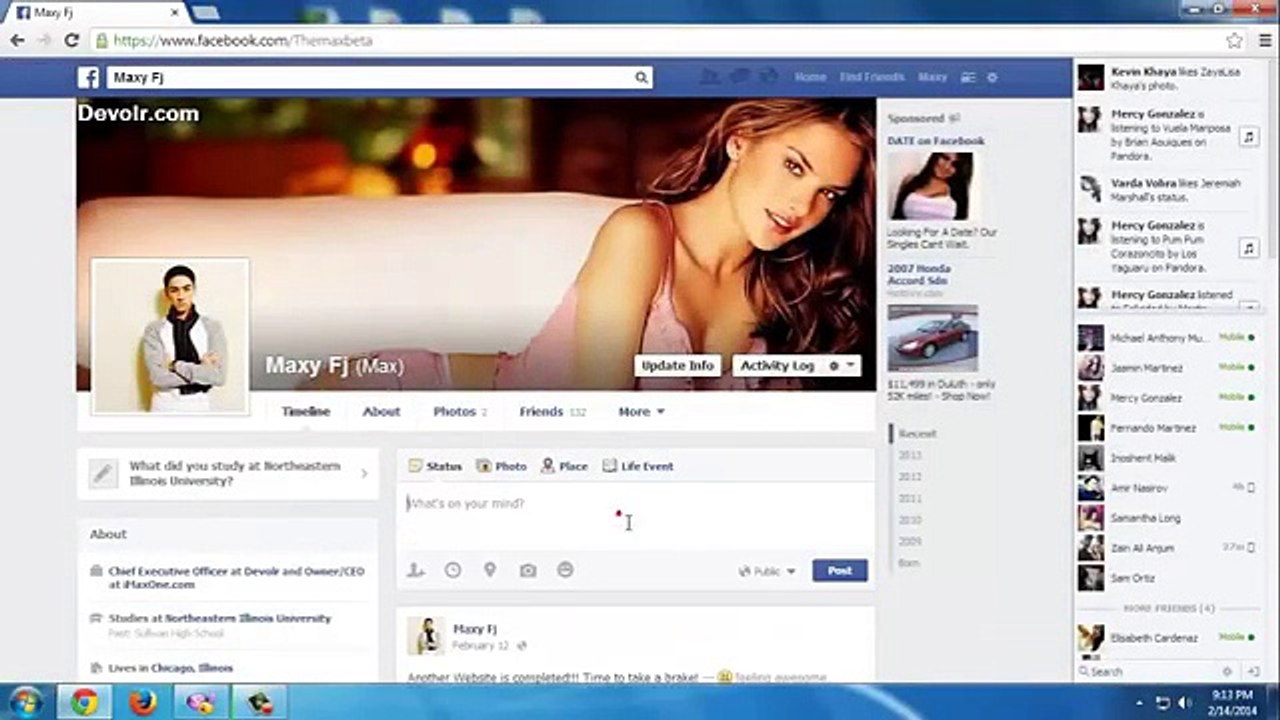Click the Chrome reload icon
Screen dimensions: 1280x720
(x=71, y=40)
